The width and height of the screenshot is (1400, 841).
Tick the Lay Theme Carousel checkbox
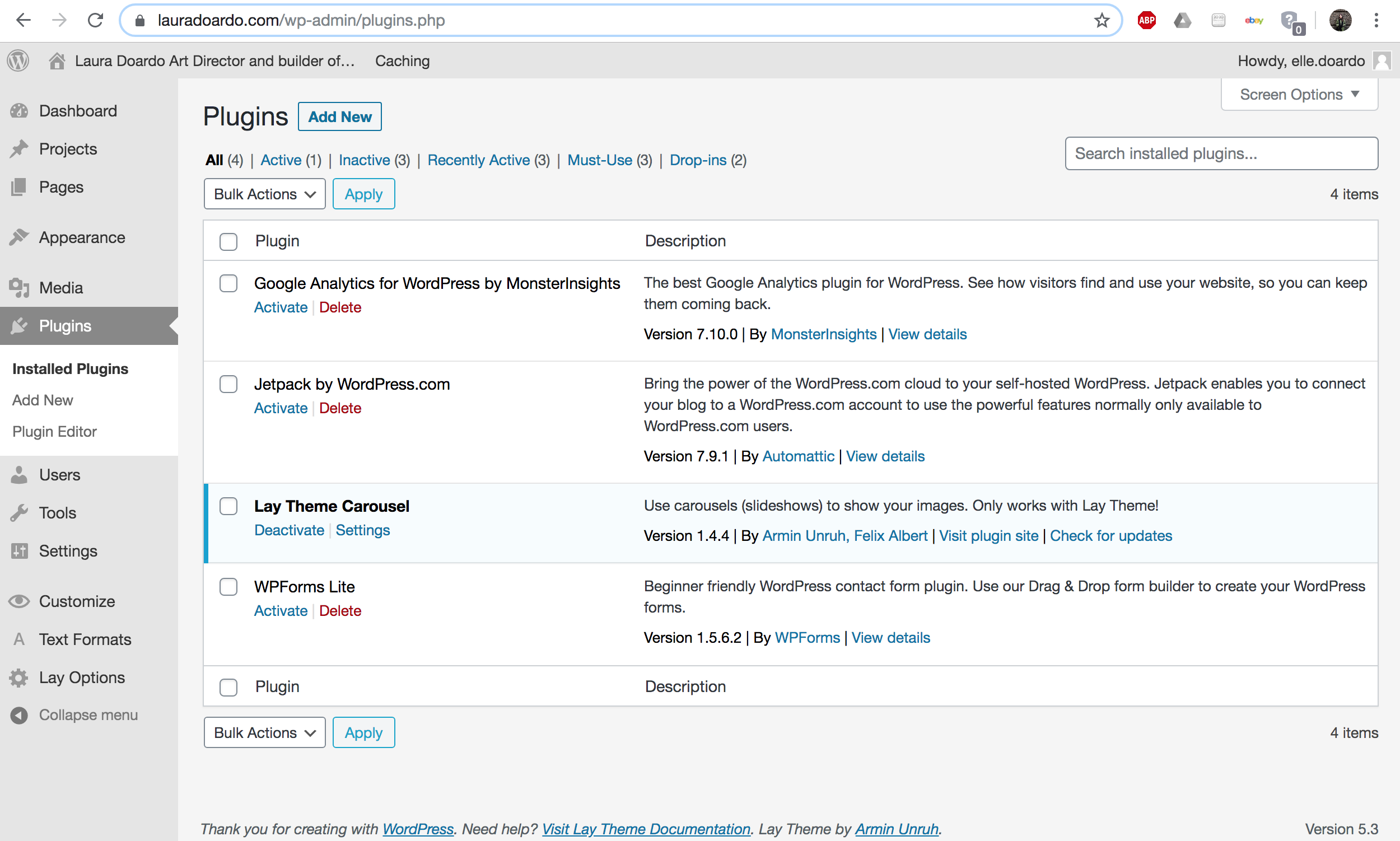(228, 506)
